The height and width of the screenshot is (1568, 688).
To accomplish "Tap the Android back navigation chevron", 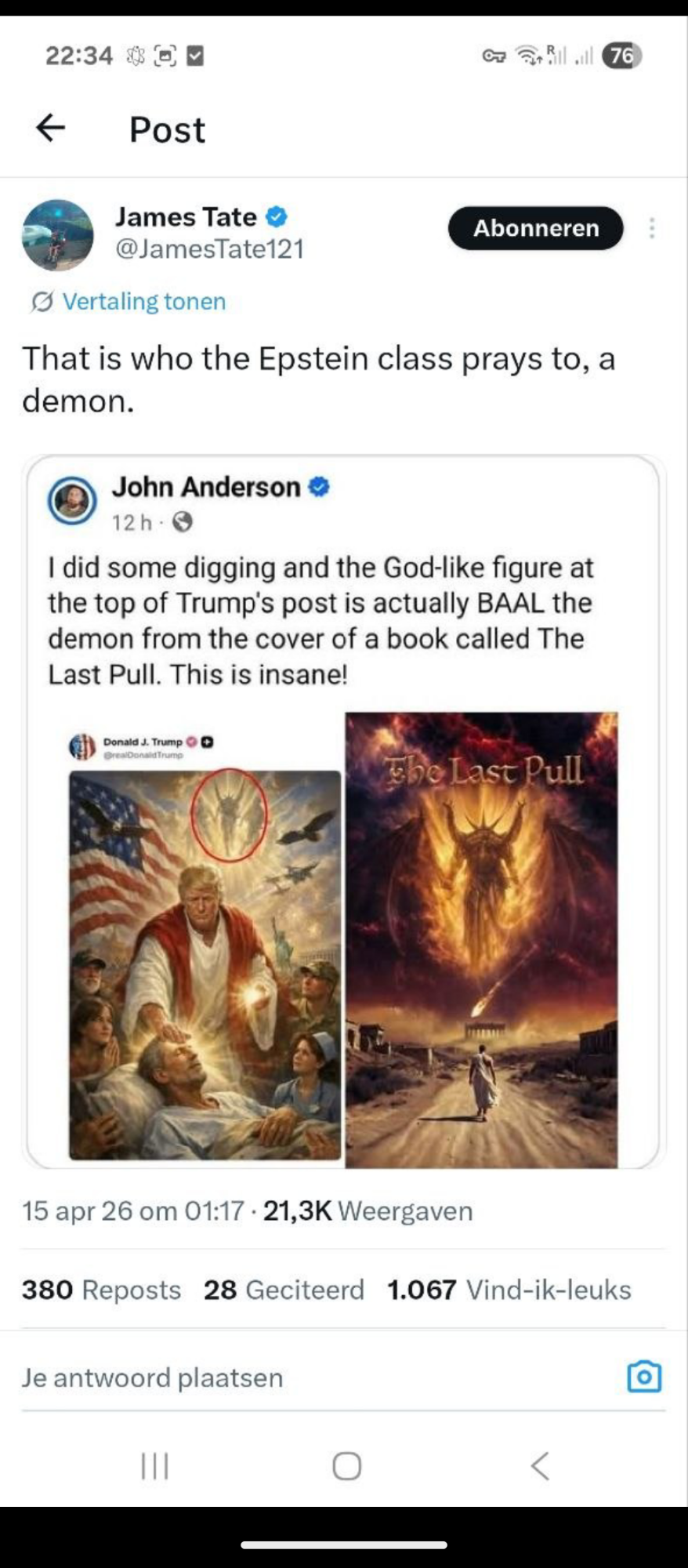I will coord(540,1465).
